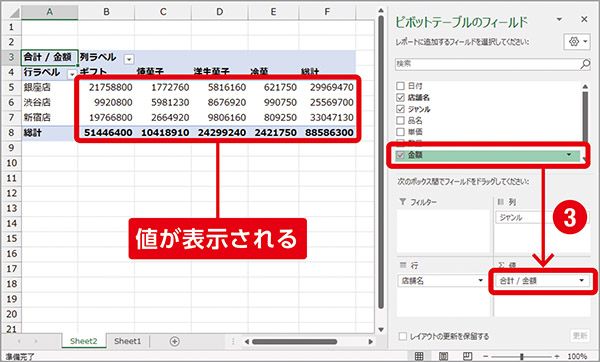Check the 品名 field checkbox
The image size is (600, 362).
tap(400, 120)
